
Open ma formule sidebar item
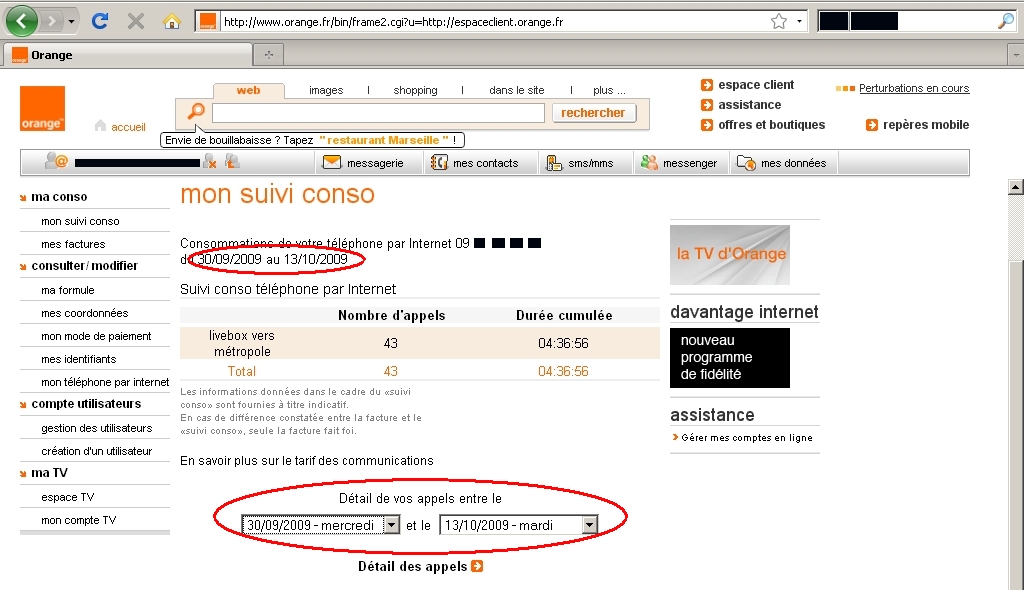click(68, 290)
